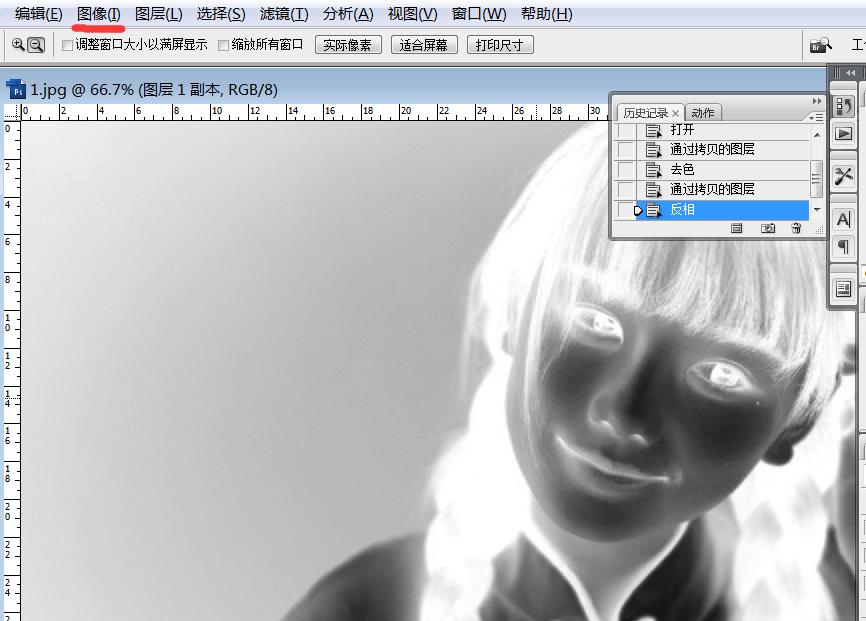Collapse the History panel with double arrows
Viewport: 866px width, 621px height.
[x=817, y=101]
